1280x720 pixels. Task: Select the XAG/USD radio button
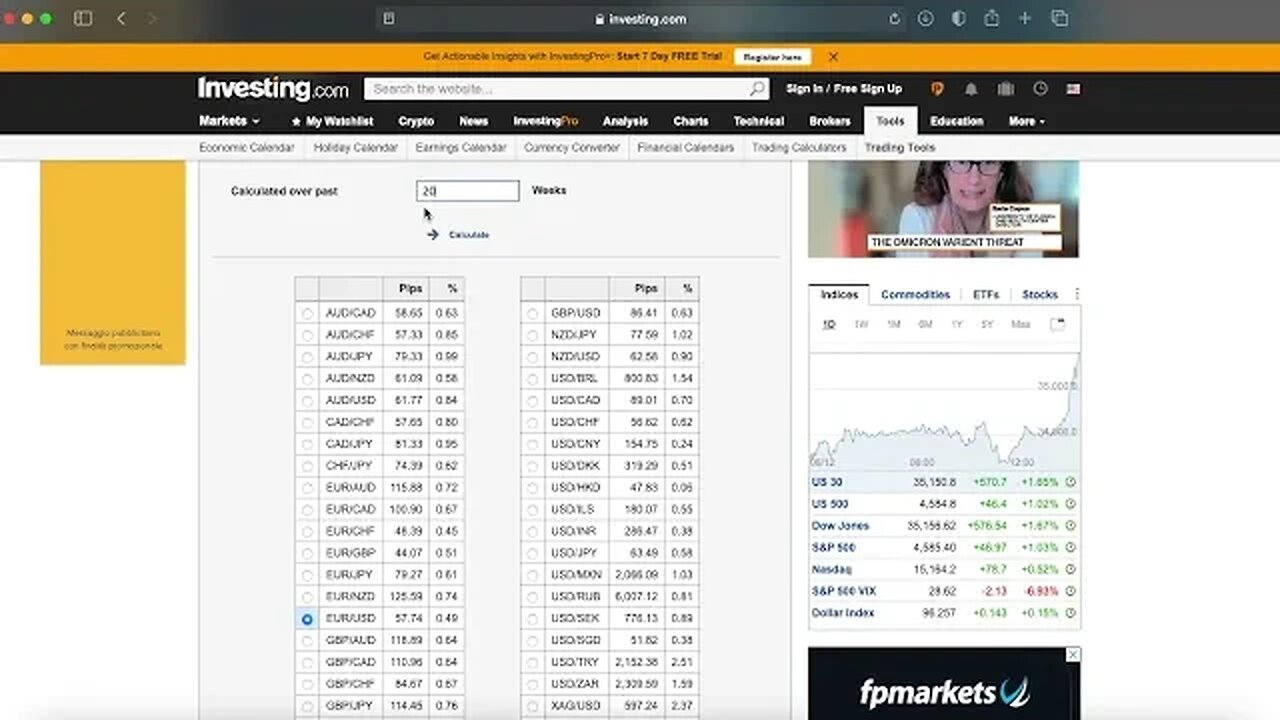click(532, 706)
